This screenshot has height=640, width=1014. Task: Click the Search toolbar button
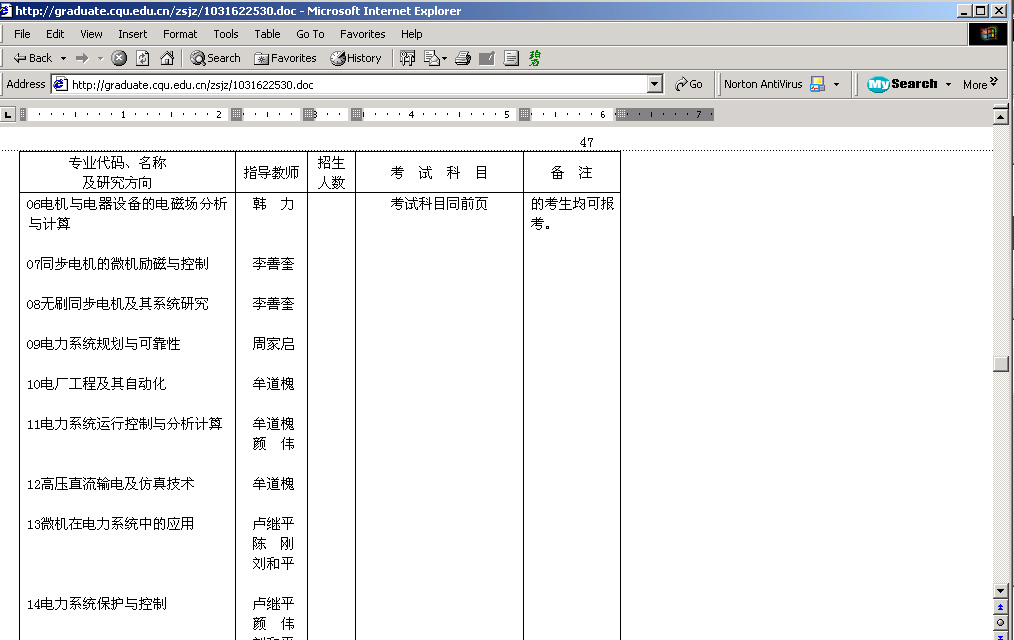215,58
